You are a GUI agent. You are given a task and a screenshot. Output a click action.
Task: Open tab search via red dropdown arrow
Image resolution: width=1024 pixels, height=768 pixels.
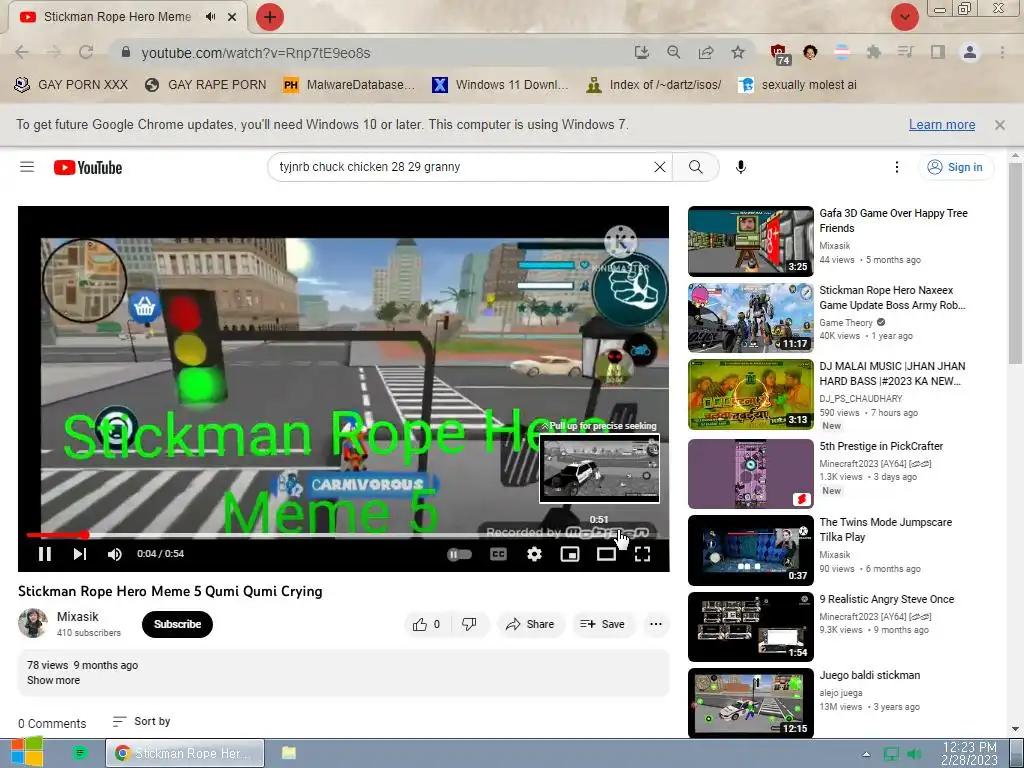click(x=904, y=17)
